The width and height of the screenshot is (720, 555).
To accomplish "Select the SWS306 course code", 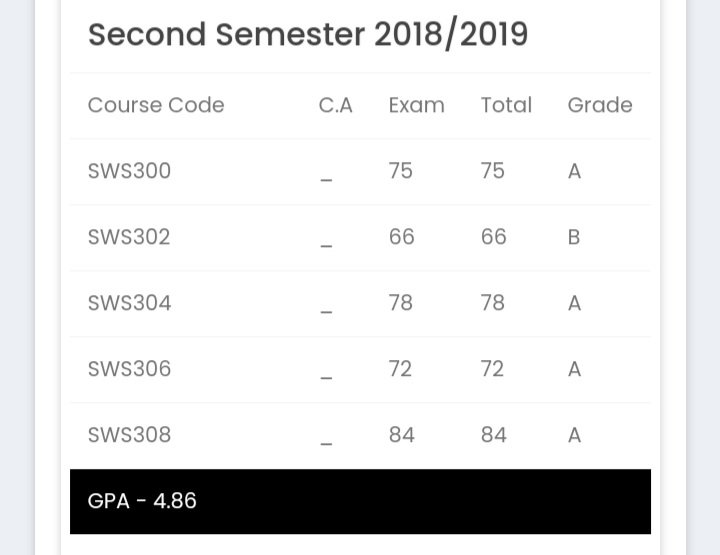I will coord(129,369).
